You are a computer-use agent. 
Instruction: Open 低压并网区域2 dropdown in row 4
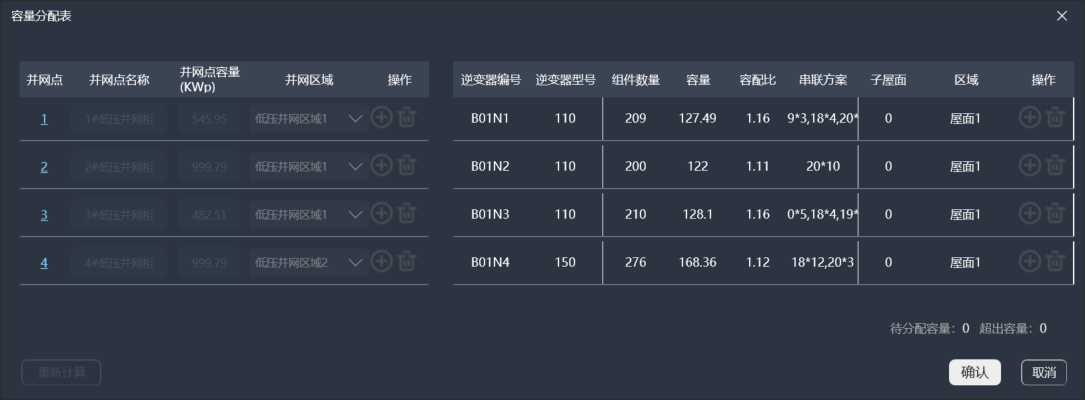pos(355,262)
